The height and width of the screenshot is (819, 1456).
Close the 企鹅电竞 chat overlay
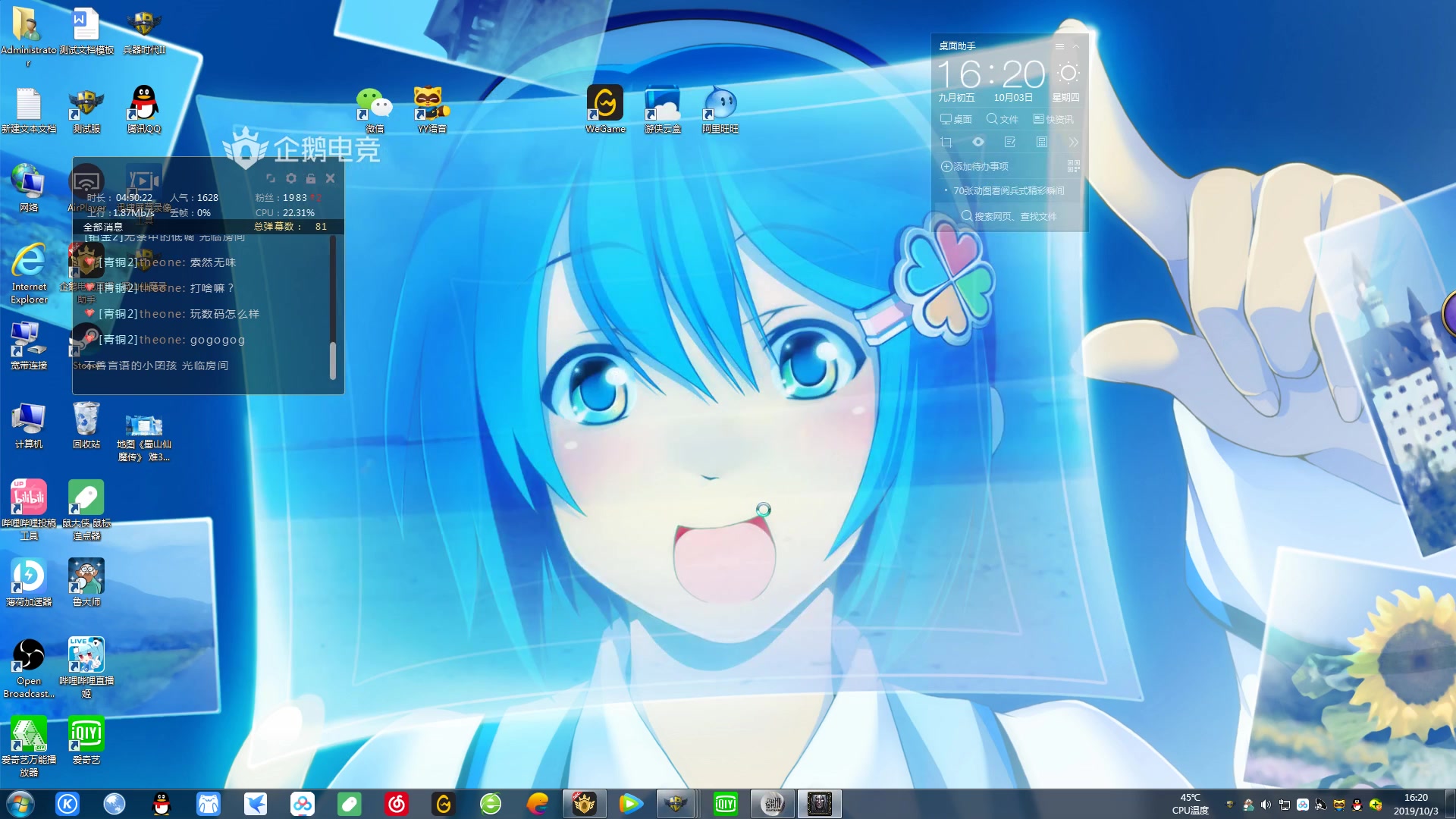[x=330, y=178]
